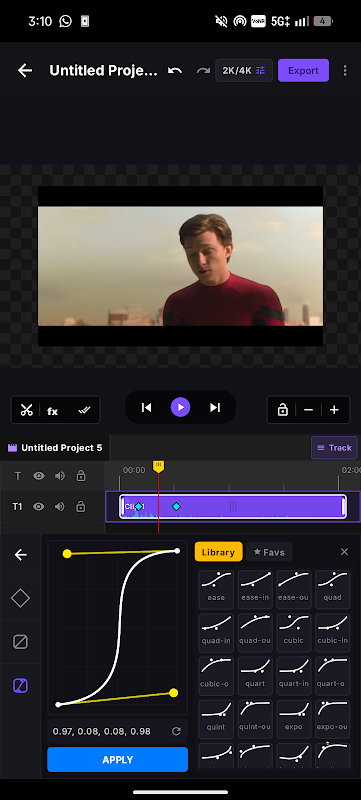The image size is (361, 800).
Task: Tap the WhatsApp status bar notification icon
Action: click(65, 21)
